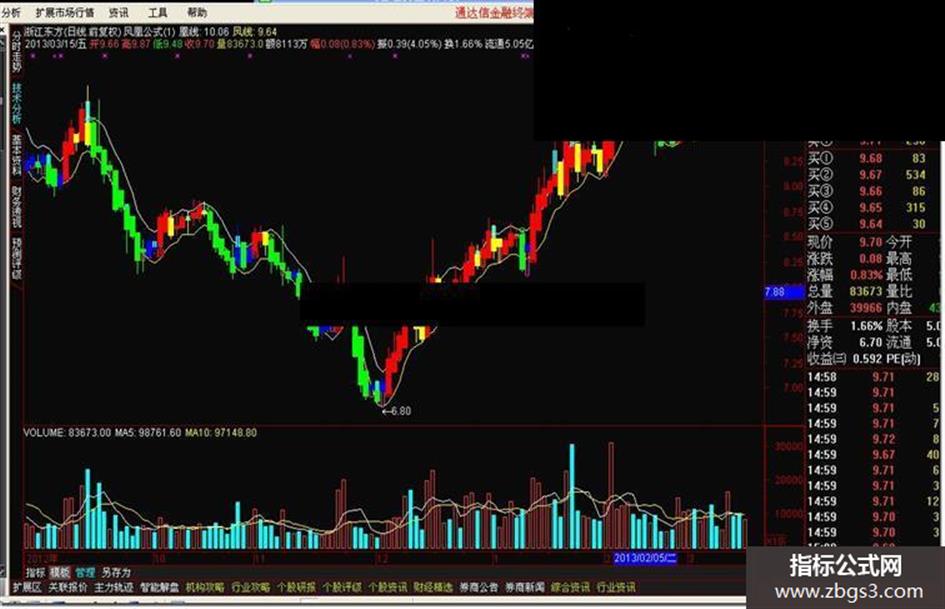Click the 指标 button below chart
Image resolution: width=945 pixels, height=609 pixels.
pyautogui.click(x=36, y=572)
